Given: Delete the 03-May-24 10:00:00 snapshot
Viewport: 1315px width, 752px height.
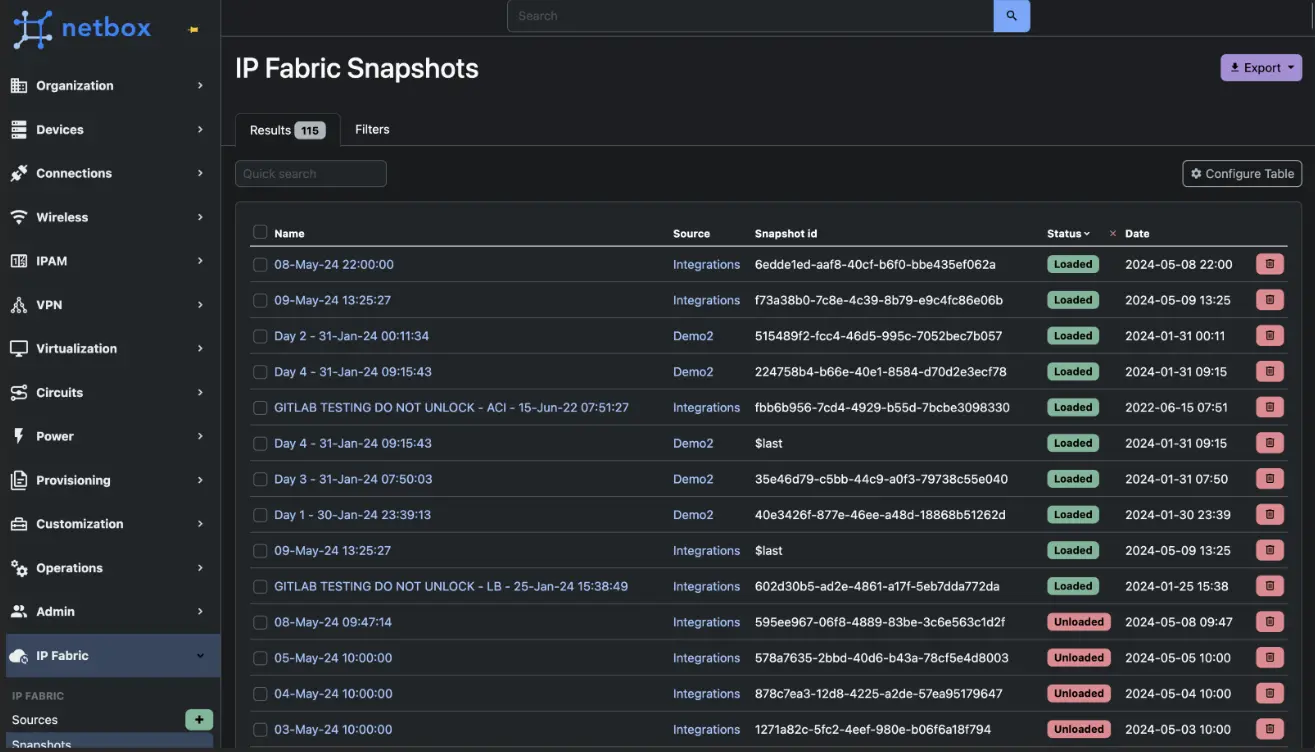Looking at the screenshot, I should click(1269, 730).
